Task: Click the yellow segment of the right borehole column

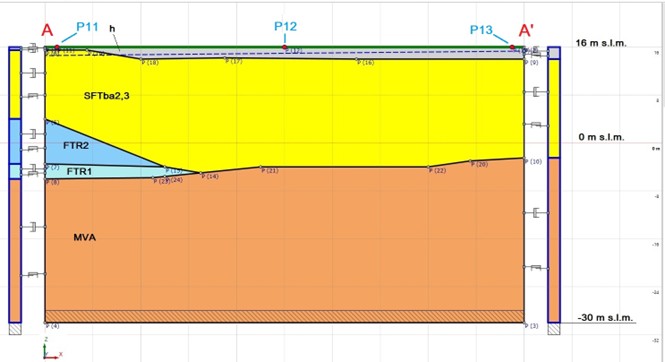Action: (553, 108)
